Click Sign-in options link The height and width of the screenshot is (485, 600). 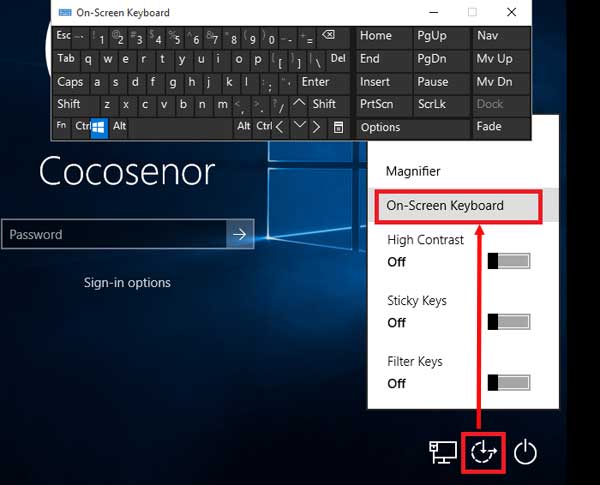[x=127, y=283]
